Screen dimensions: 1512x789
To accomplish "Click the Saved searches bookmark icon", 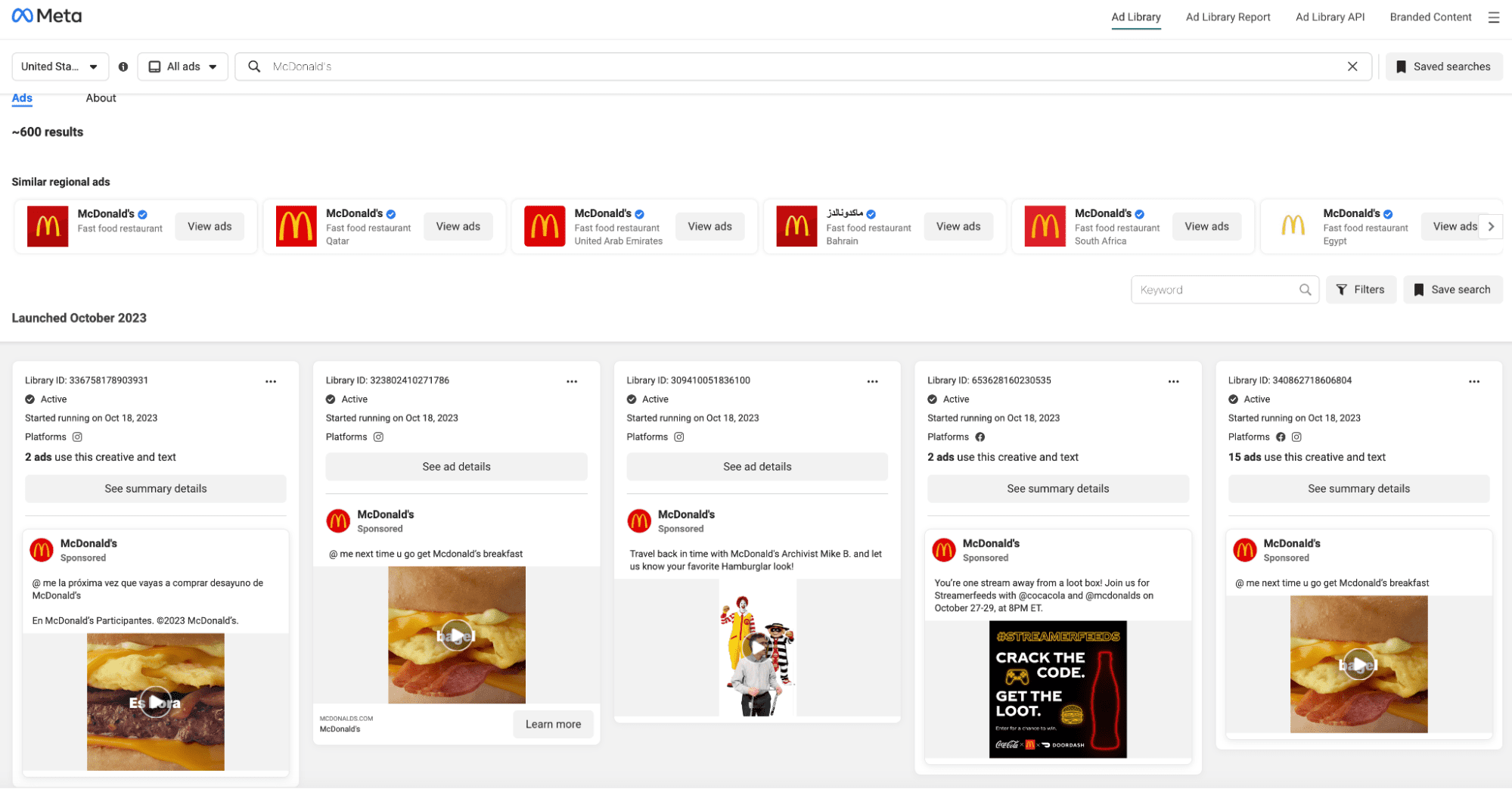I will 1402,66.
